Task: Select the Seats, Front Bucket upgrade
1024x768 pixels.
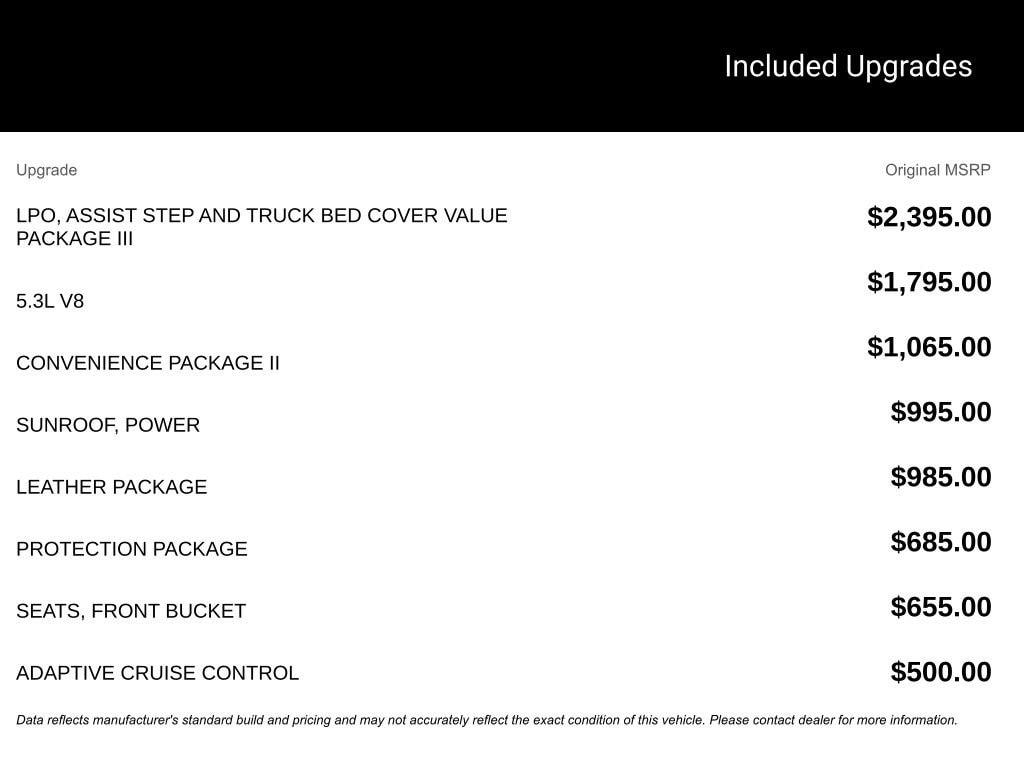Action: pyautogui.click(x=131, y=611)
